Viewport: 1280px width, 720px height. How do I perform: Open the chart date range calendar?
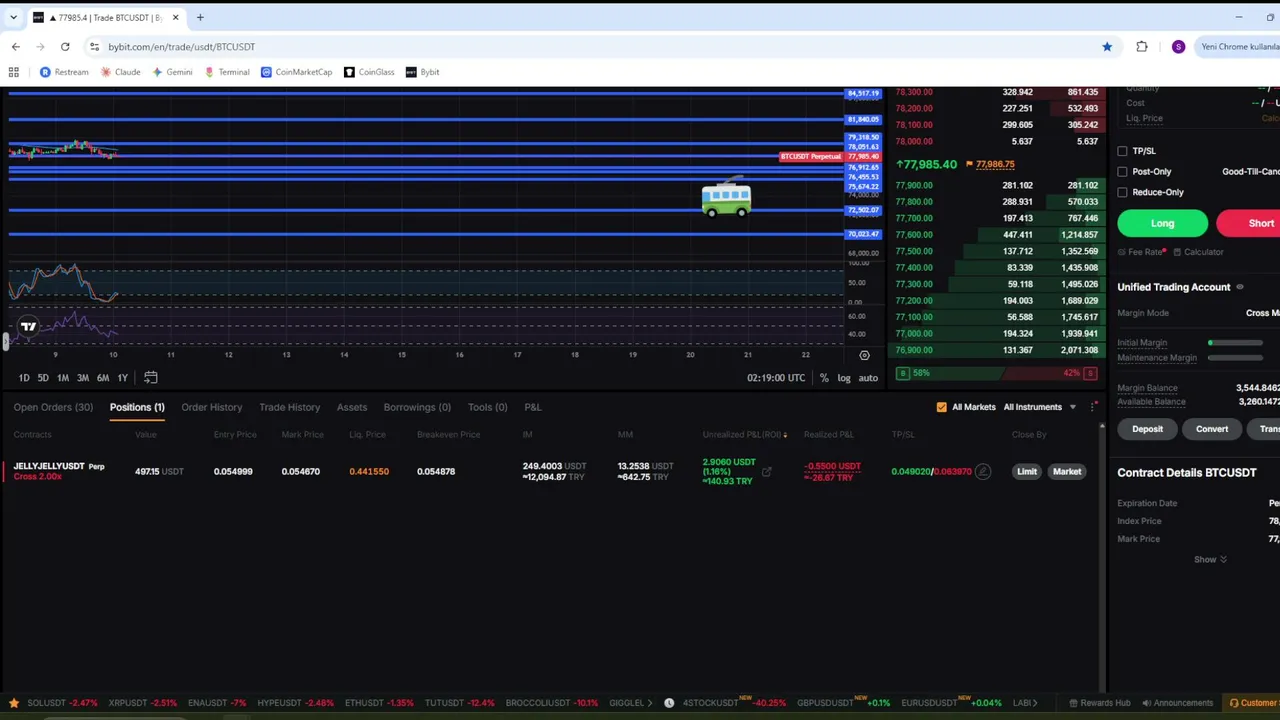coord(151,377)
